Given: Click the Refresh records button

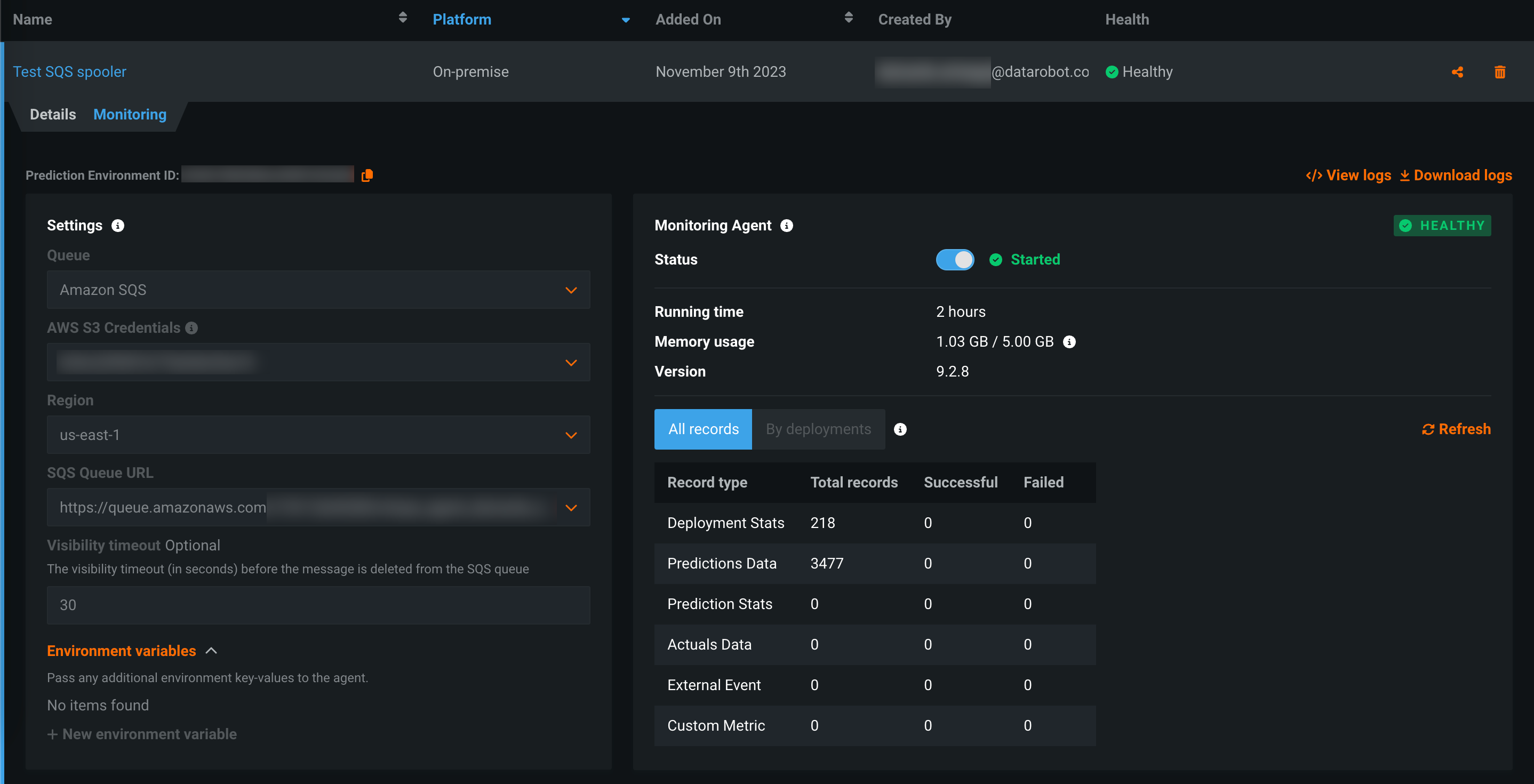Looking at the screenshot, I should (1456, 429).
